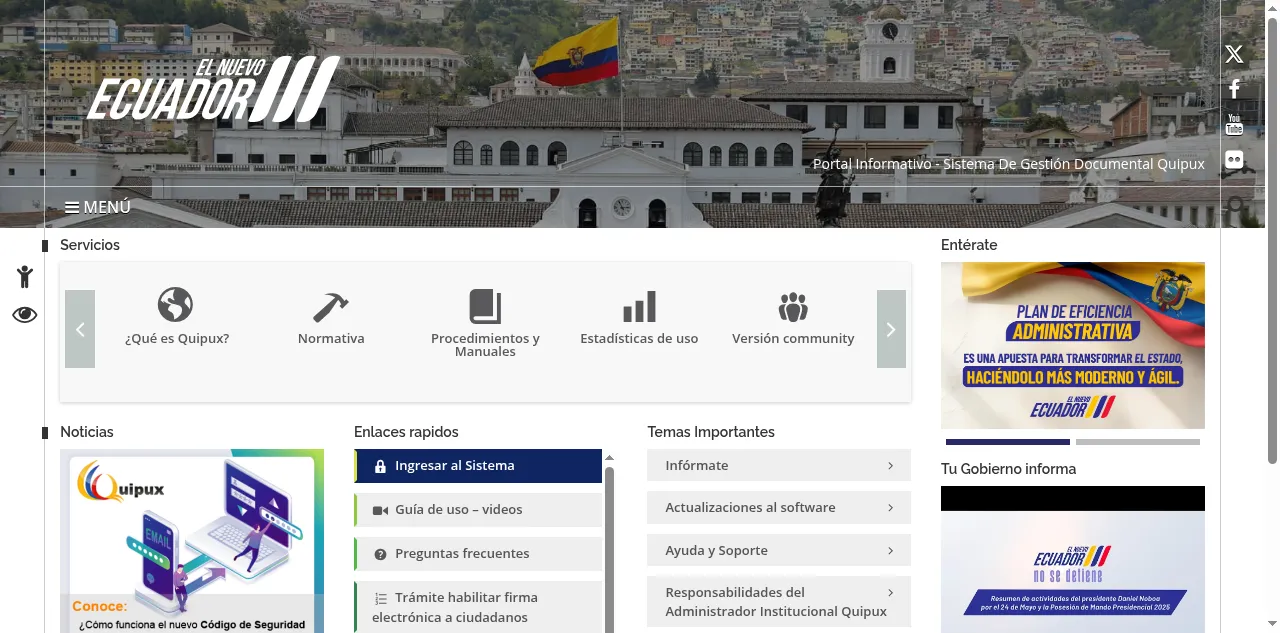Open the hamburger MENÚ button
Viewport: 1280px width, 633px height.
click(x=98, y=207)
